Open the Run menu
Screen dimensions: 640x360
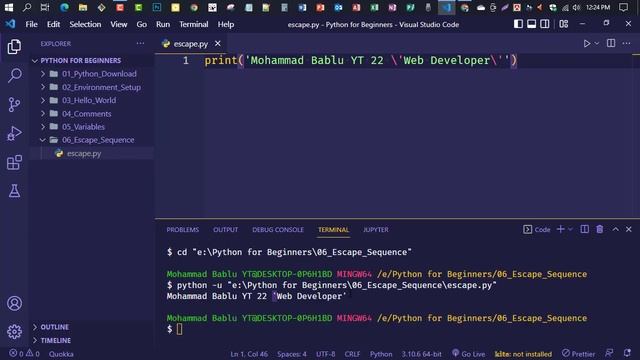[163, 24]
